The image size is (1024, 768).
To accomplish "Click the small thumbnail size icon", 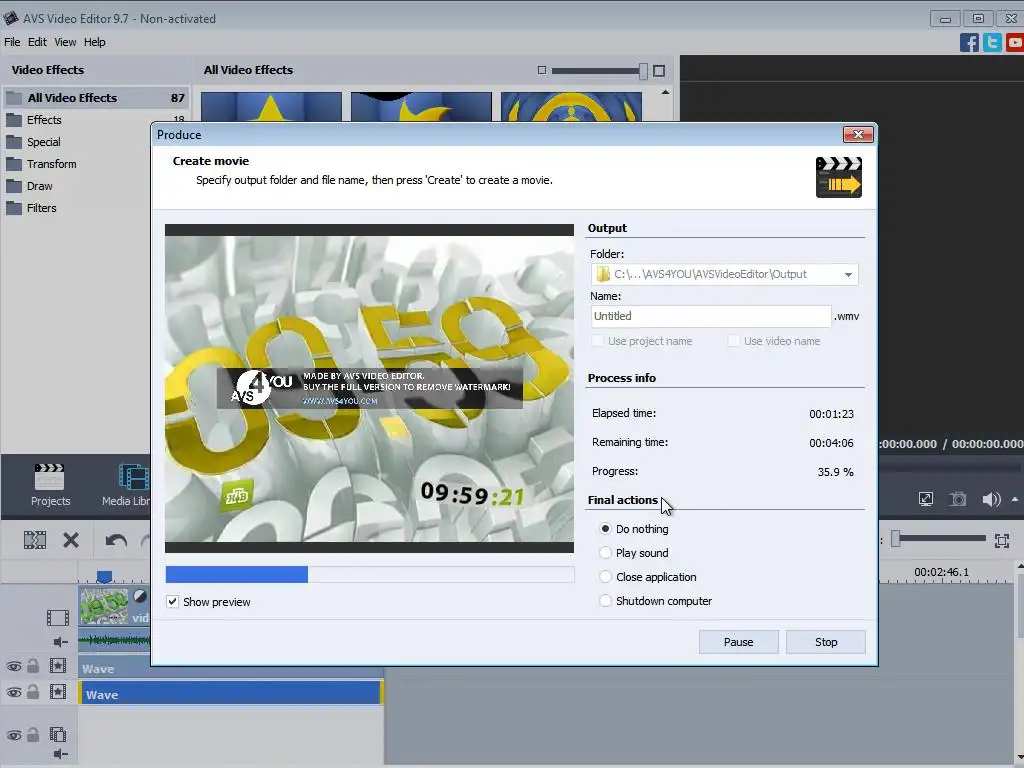I will [541, 70].
